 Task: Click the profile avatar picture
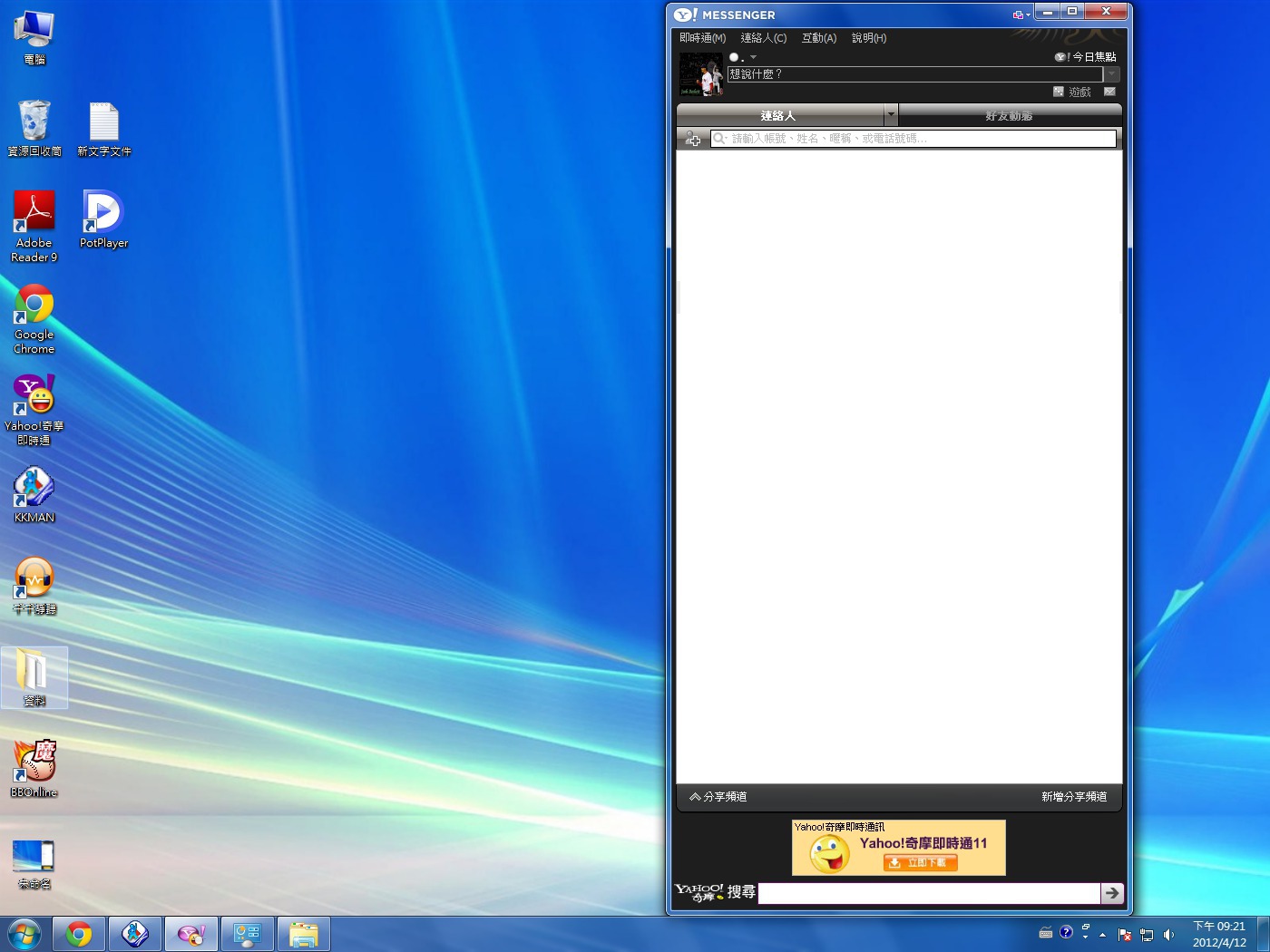point(701,74)
